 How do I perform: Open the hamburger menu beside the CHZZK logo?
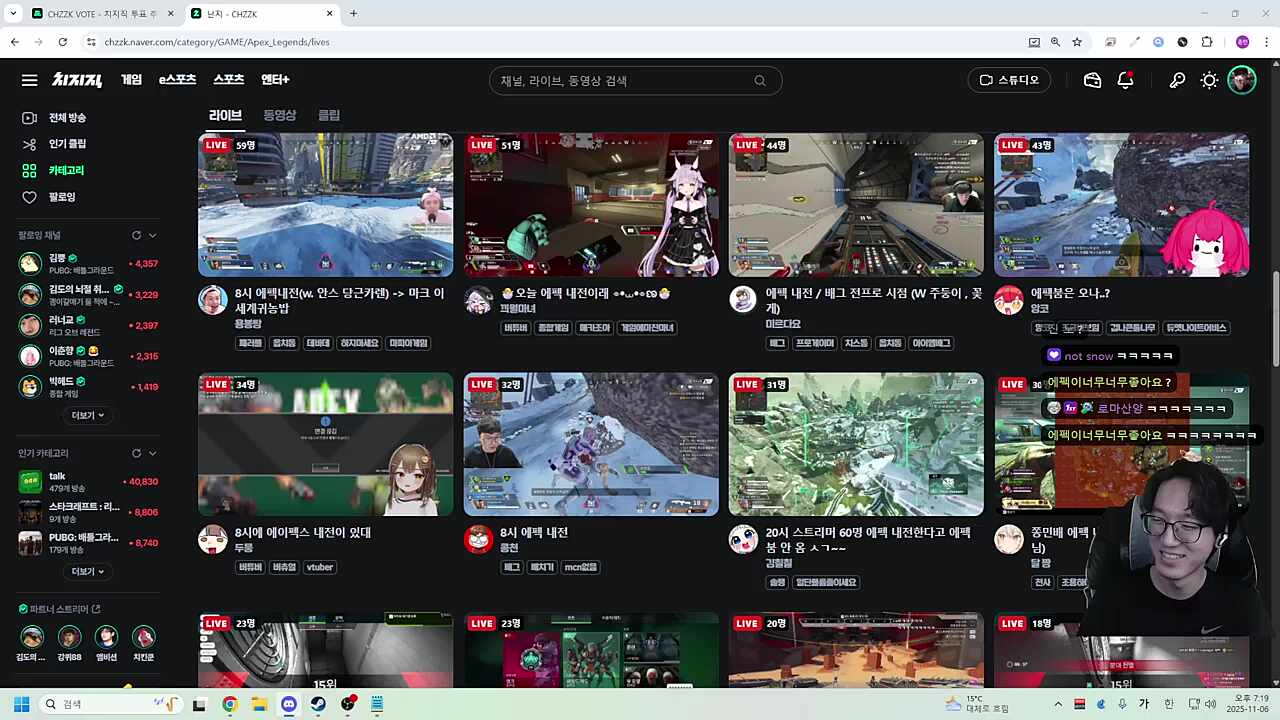(29, 80)
